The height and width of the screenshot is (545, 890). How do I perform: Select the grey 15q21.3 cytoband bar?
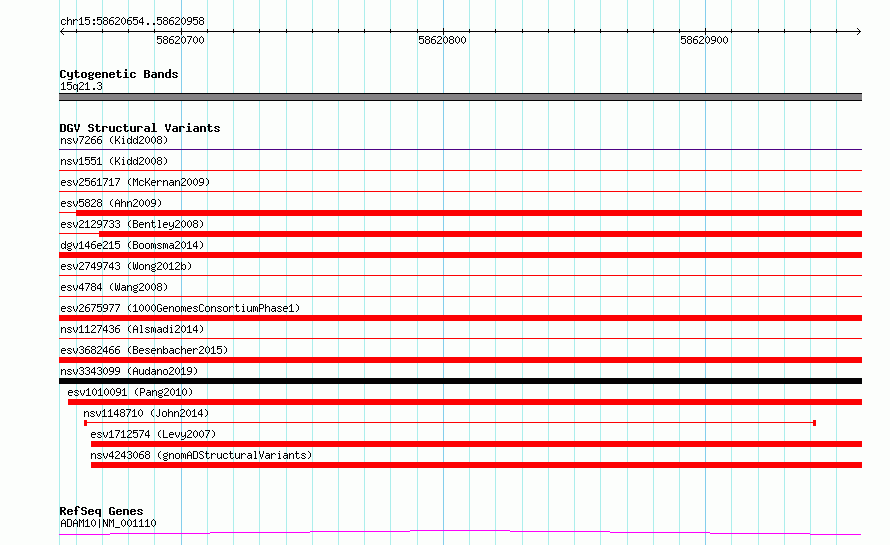pos(460,97)
